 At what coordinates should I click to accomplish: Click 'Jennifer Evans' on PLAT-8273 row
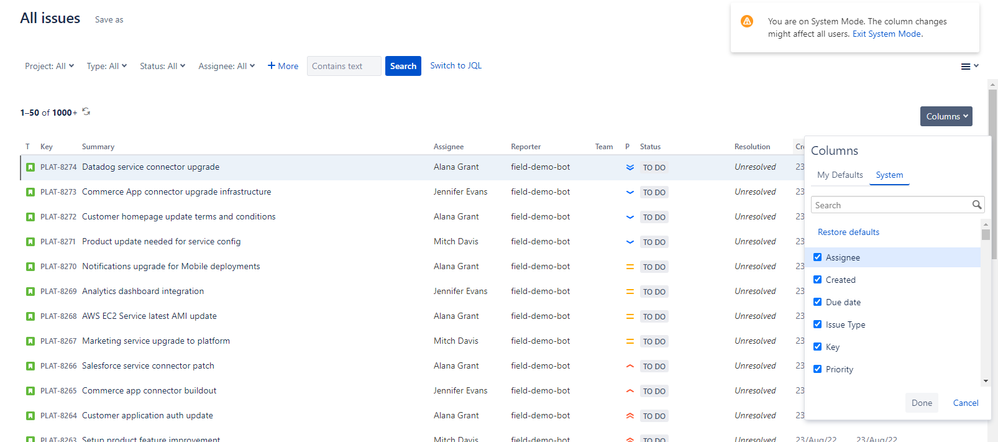pos(461,192)
